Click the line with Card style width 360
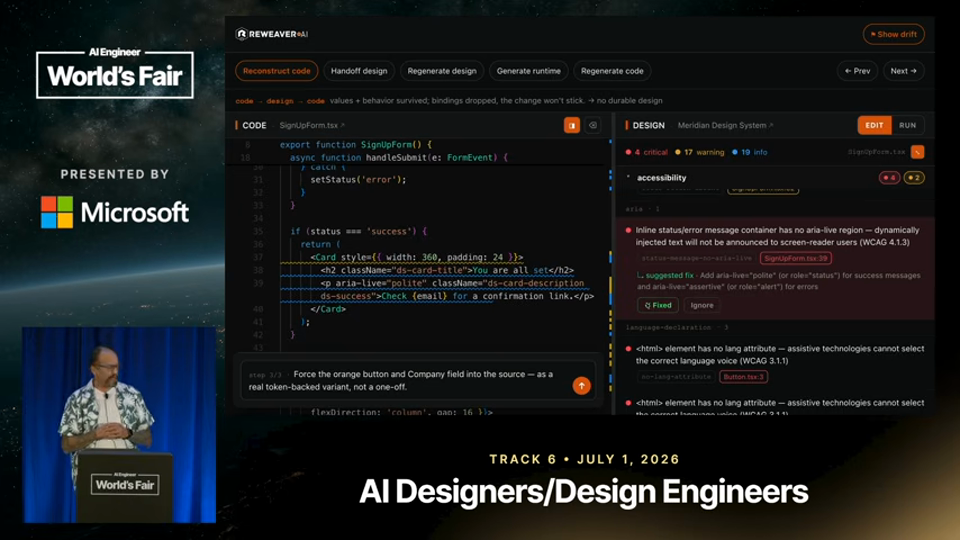 (416, 257)
